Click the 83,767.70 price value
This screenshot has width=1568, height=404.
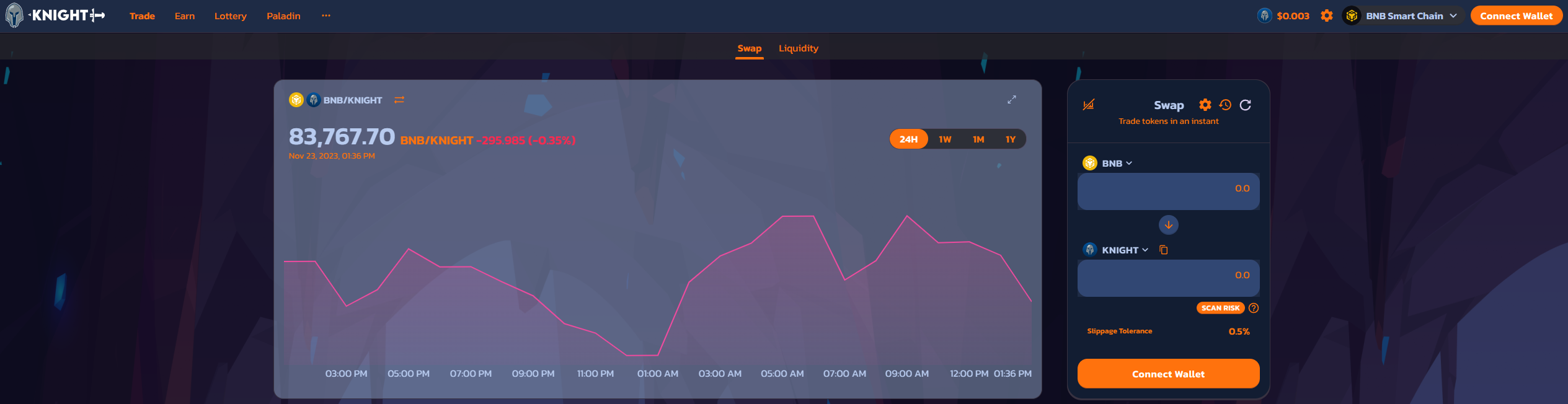pos(342,136)
